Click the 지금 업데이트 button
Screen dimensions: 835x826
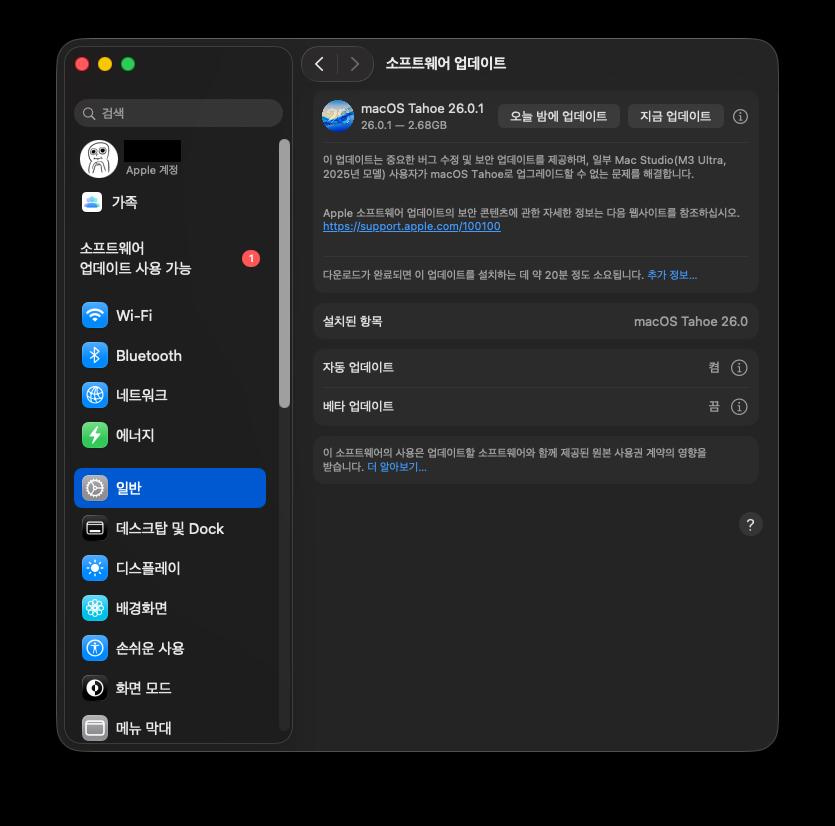(x=675, y=116)
